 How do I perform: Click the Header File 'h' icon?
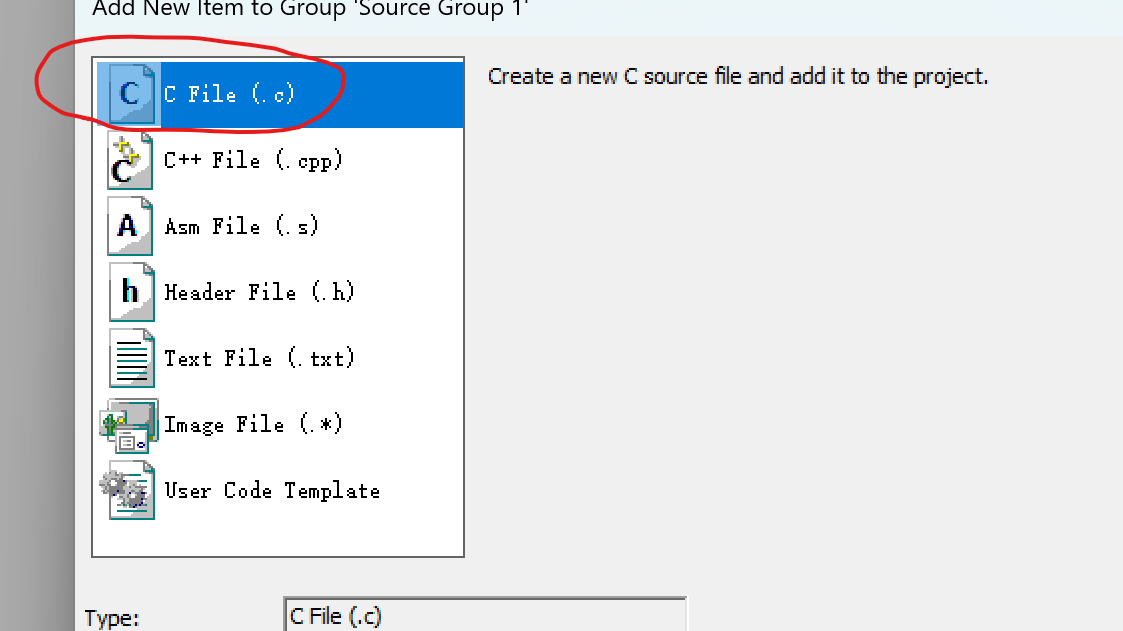click(x=130, y=292)
